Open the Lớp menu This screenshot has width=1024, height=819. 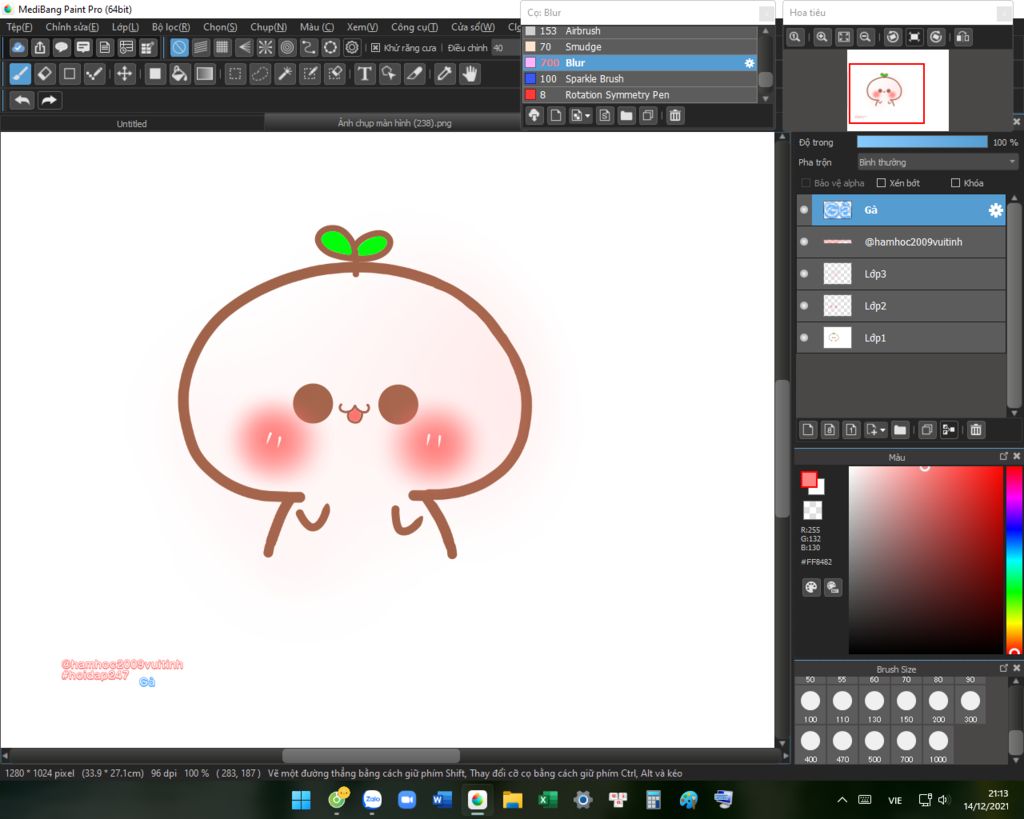pos(125,27)
